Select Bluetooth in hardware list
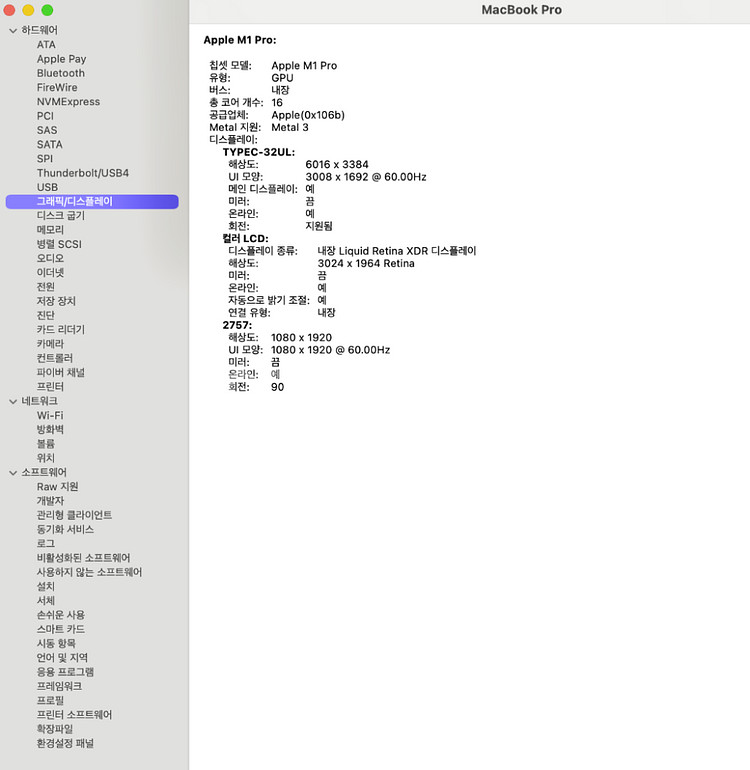Image resolution: width=750 pixels, height=770 pixels. pyautogui.click(x=61, y=73)
